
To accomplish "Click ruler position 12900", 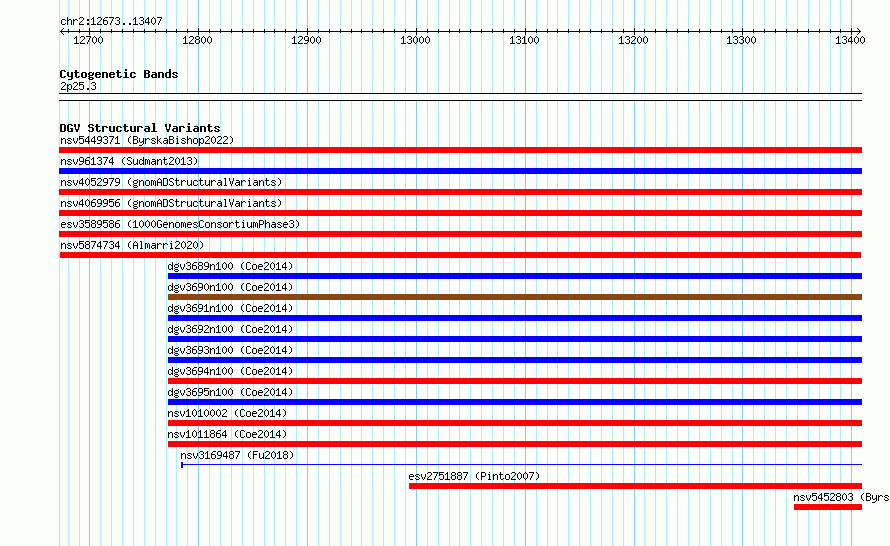I will (306, 40).
